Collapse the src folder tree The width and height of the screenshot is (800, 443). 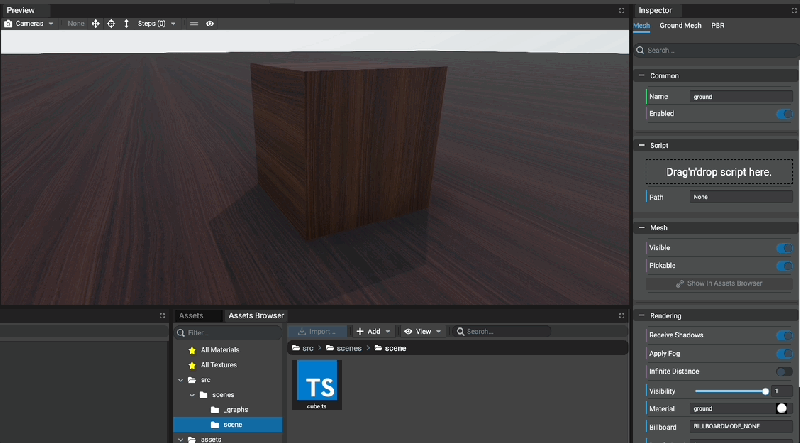[x=180, y=380]
